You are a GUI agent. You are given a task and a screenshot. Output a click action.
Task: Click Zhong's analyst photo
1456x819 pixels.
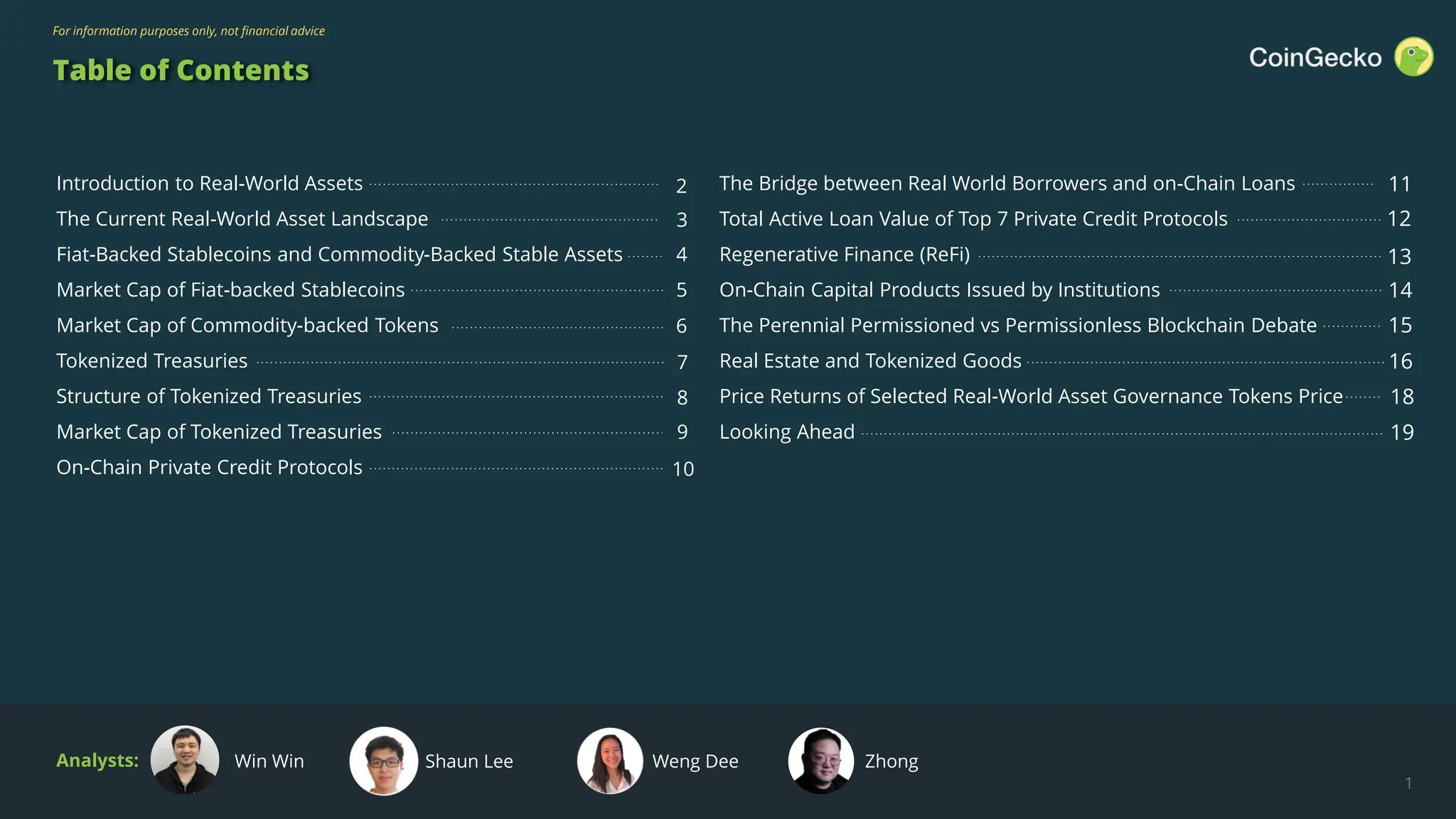click(821, 761)
